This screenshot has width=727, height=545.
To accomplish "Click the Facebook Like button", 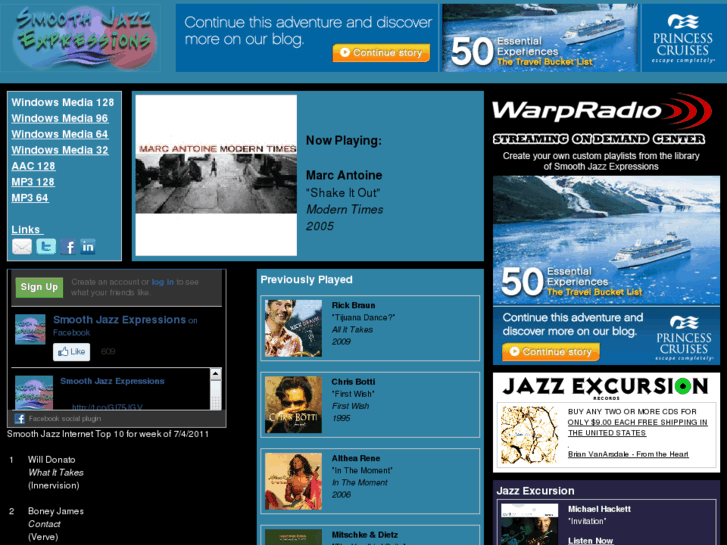I will click(x=71, y=352).
